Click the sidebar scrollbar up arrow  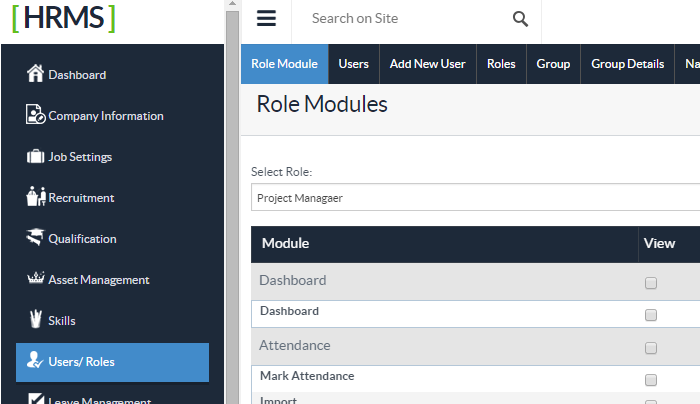point(232,4)
